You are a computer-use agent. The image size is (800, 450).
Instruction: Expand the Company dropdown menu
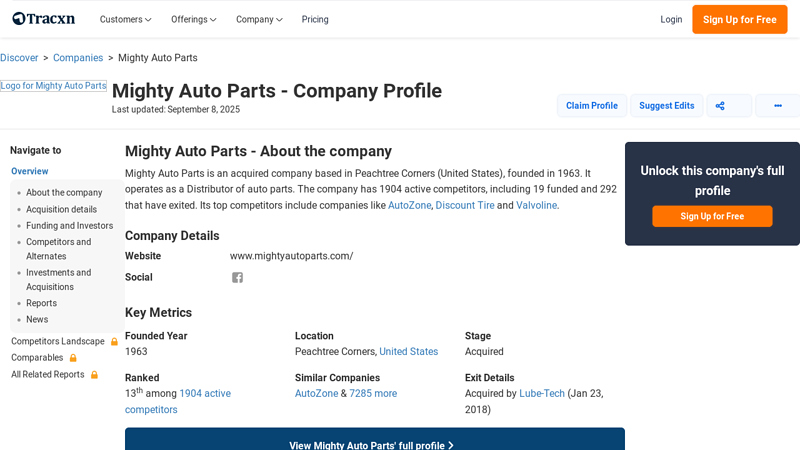coord(259,19)
